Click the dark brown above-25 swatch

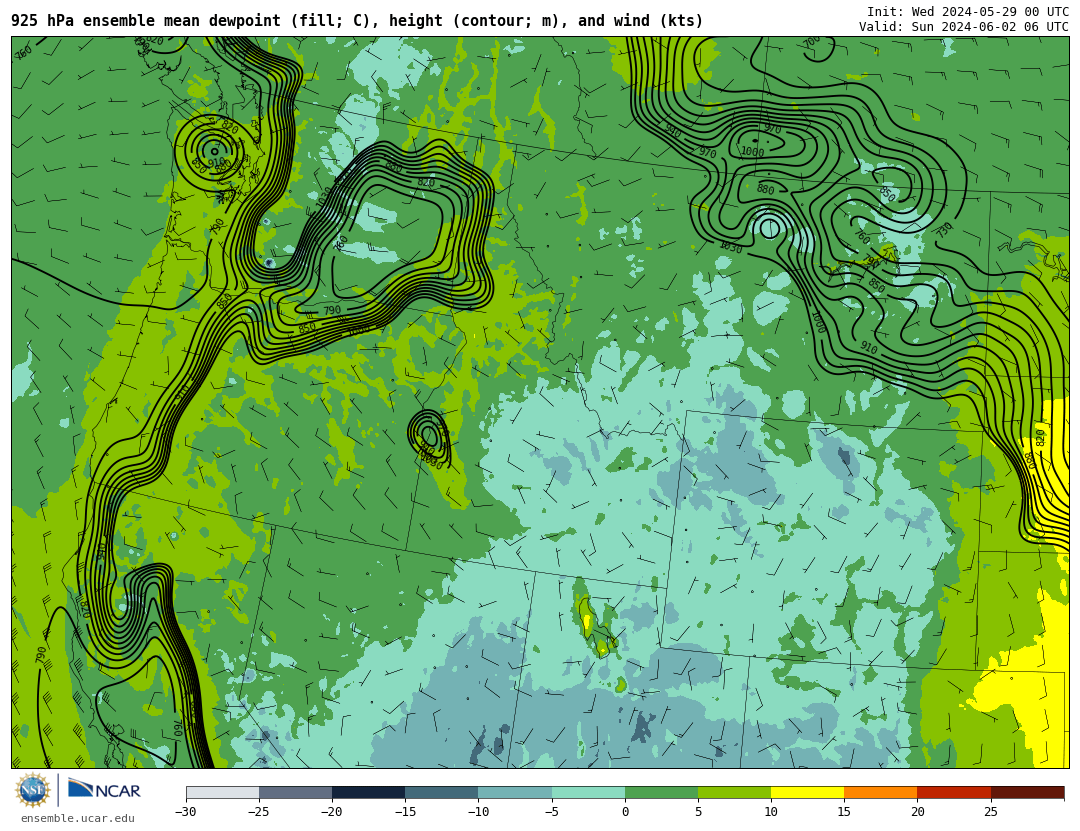click(1028, 792)
